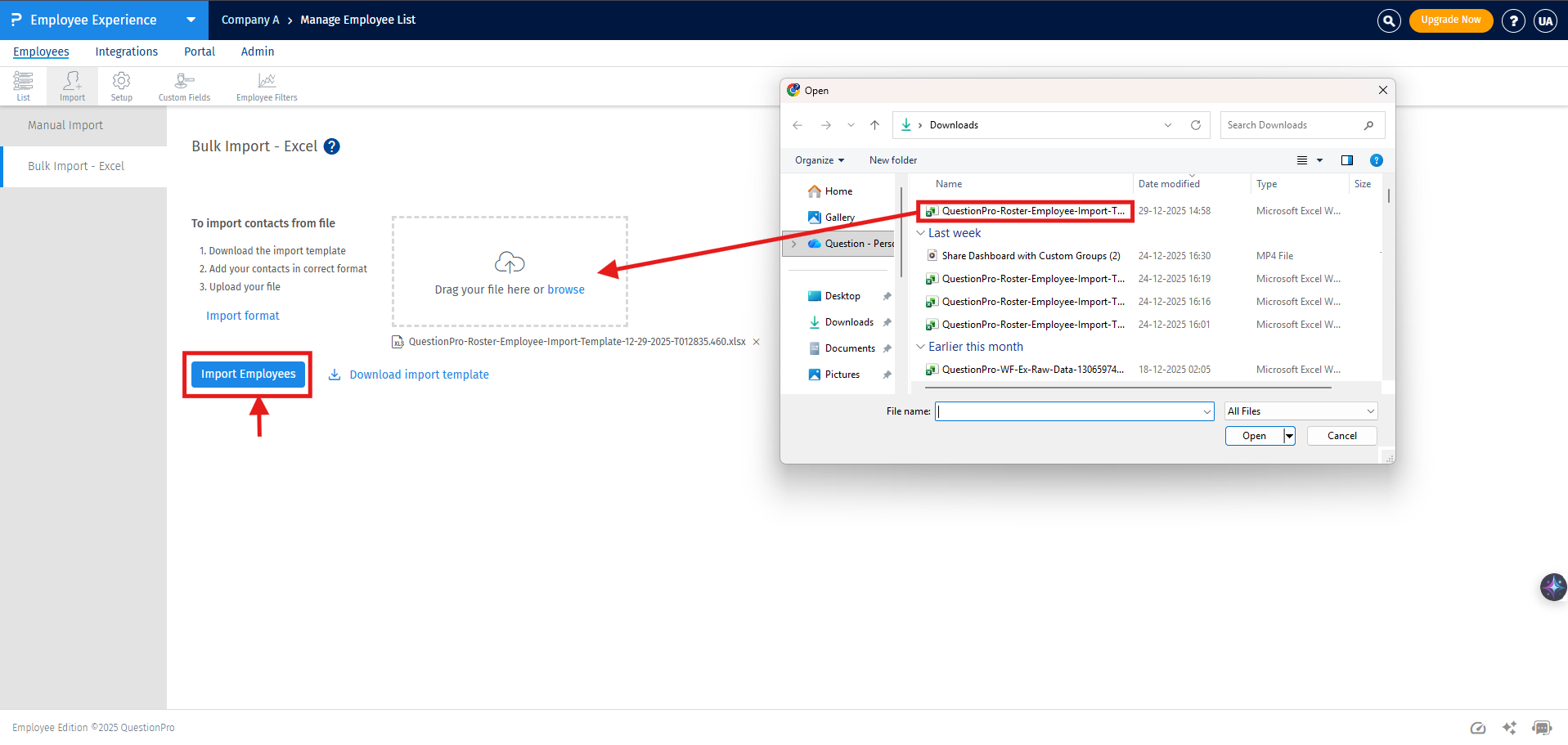Open the file dialog help icon

[1377, 160]
